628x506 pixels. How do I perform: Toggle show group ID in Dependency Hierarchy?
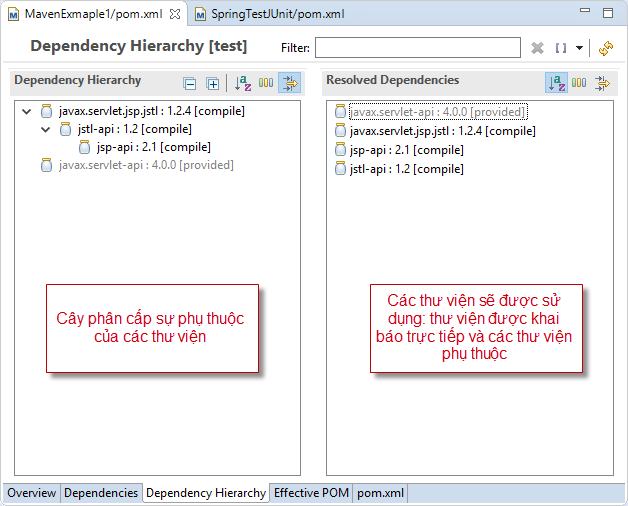click(266, 84)
